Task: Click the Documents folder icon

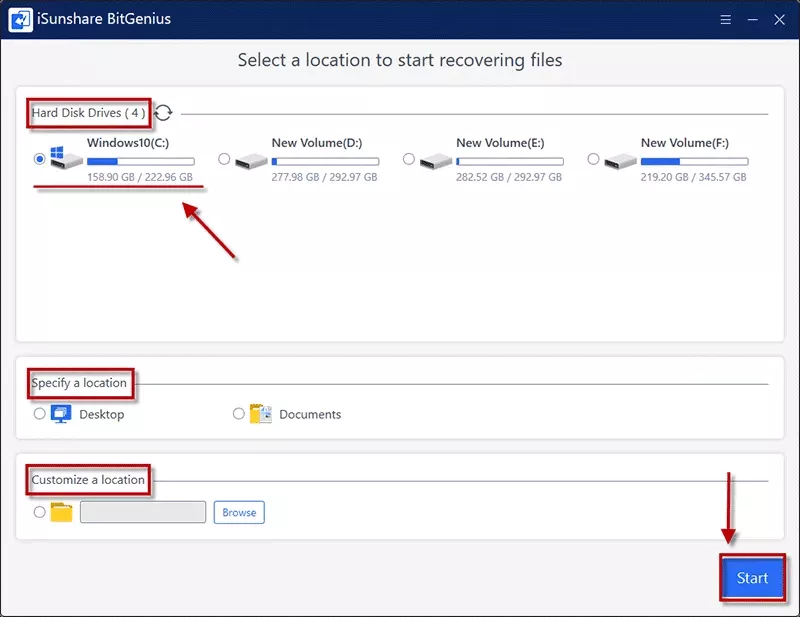Action: click(x=261, y=414)
